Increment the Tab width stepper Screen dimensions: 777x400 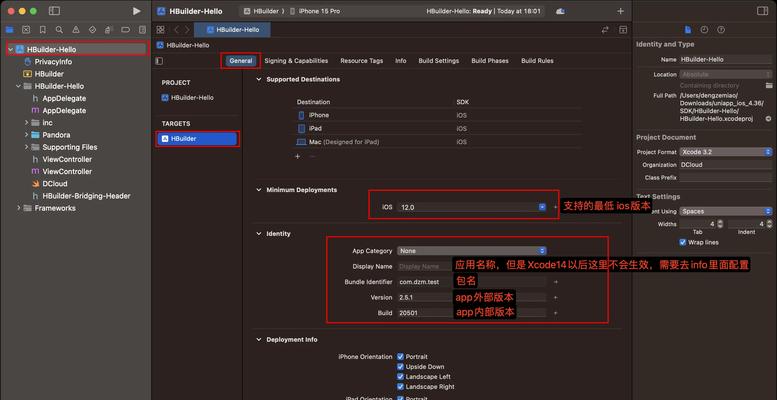click(x=720, y=224)
